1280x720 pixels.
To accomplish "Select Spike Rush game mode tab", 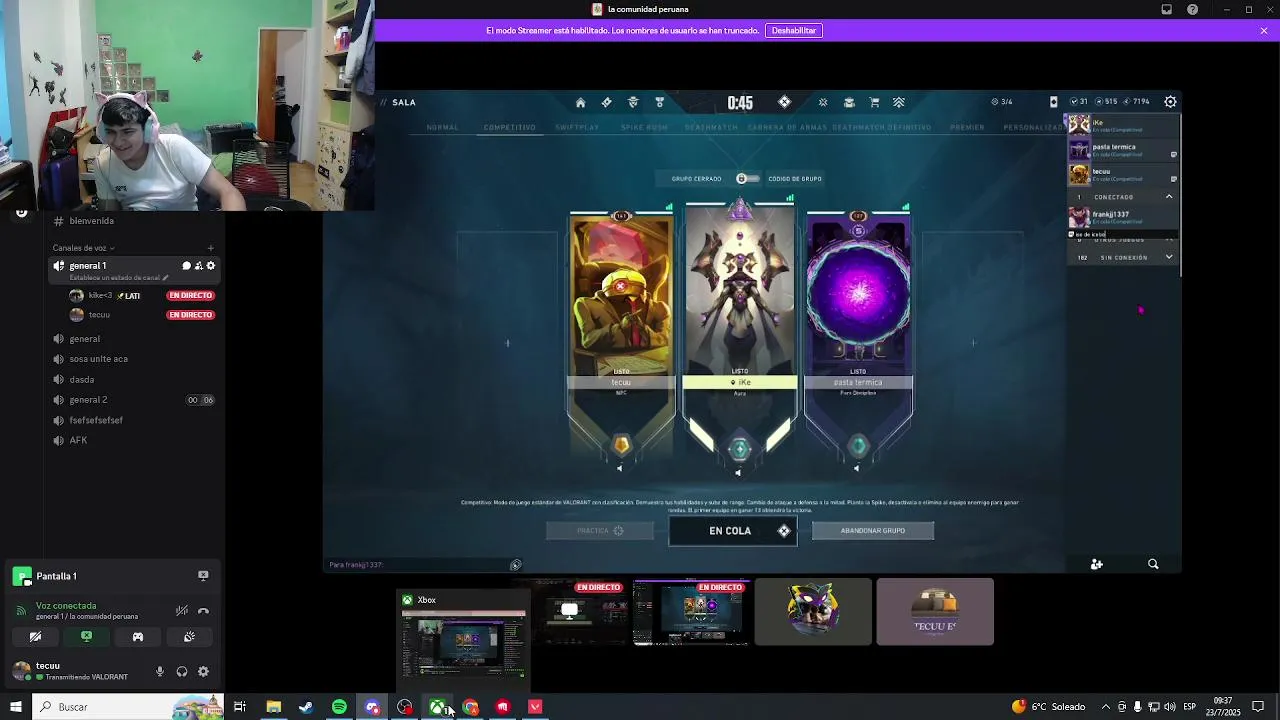I will (644, 128).
